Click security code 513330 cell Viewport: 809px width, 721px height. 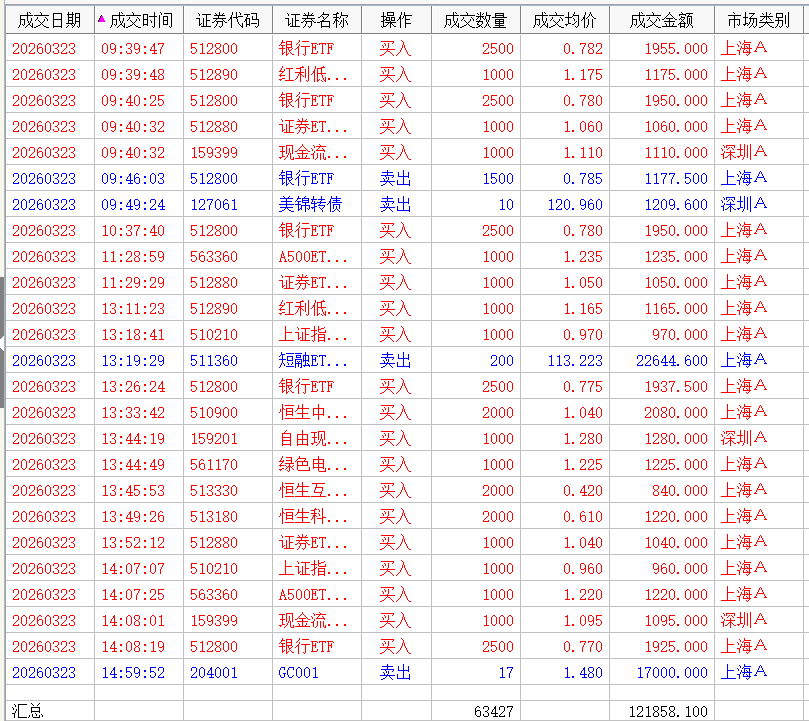(x=214, y=490)
